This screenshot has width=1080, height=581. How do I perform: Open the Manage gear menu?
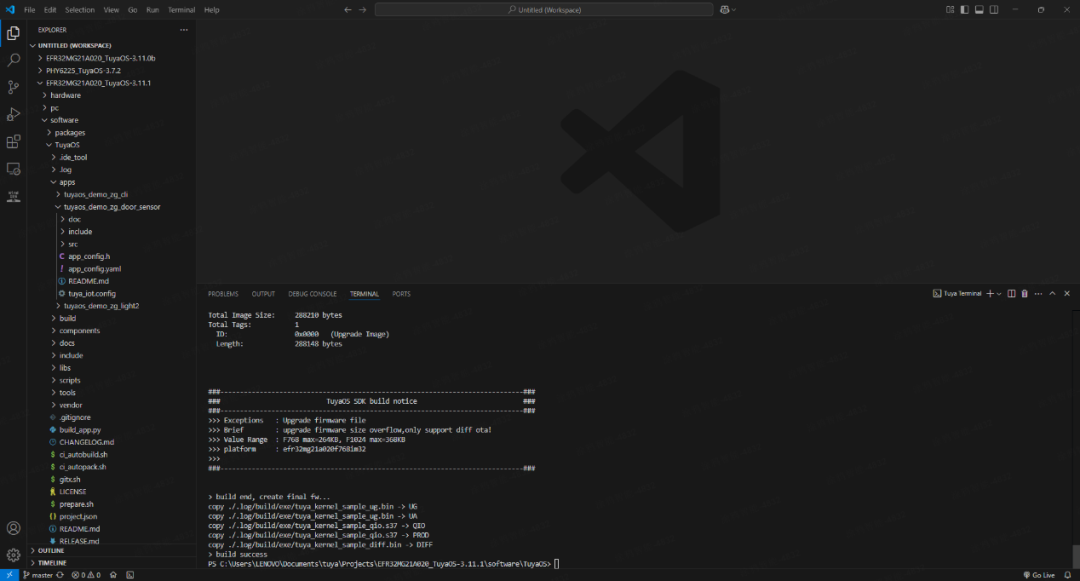(x=13, y=554)
